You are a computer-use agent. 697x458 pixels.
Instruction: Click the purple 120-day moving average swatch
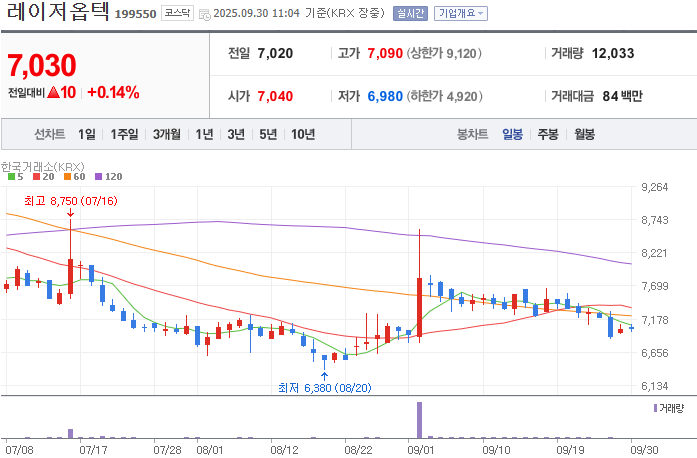99,177
